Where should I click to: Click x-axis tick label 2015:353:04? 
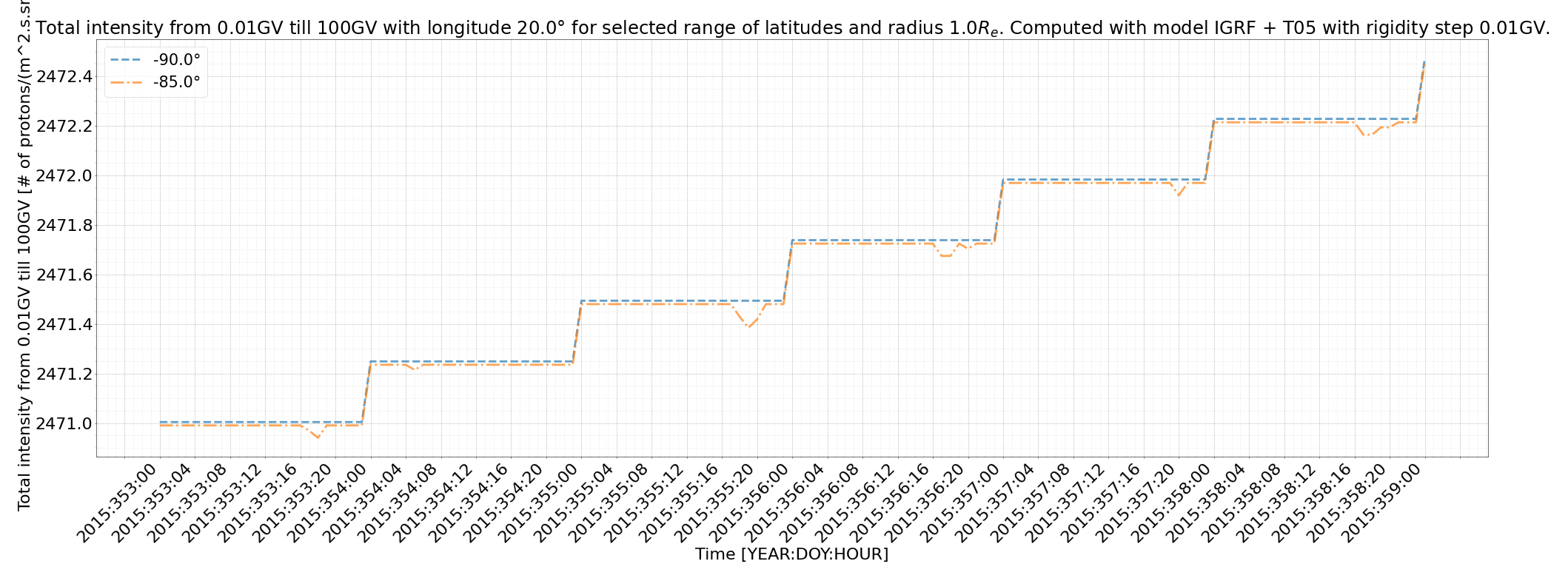[153, 503]
